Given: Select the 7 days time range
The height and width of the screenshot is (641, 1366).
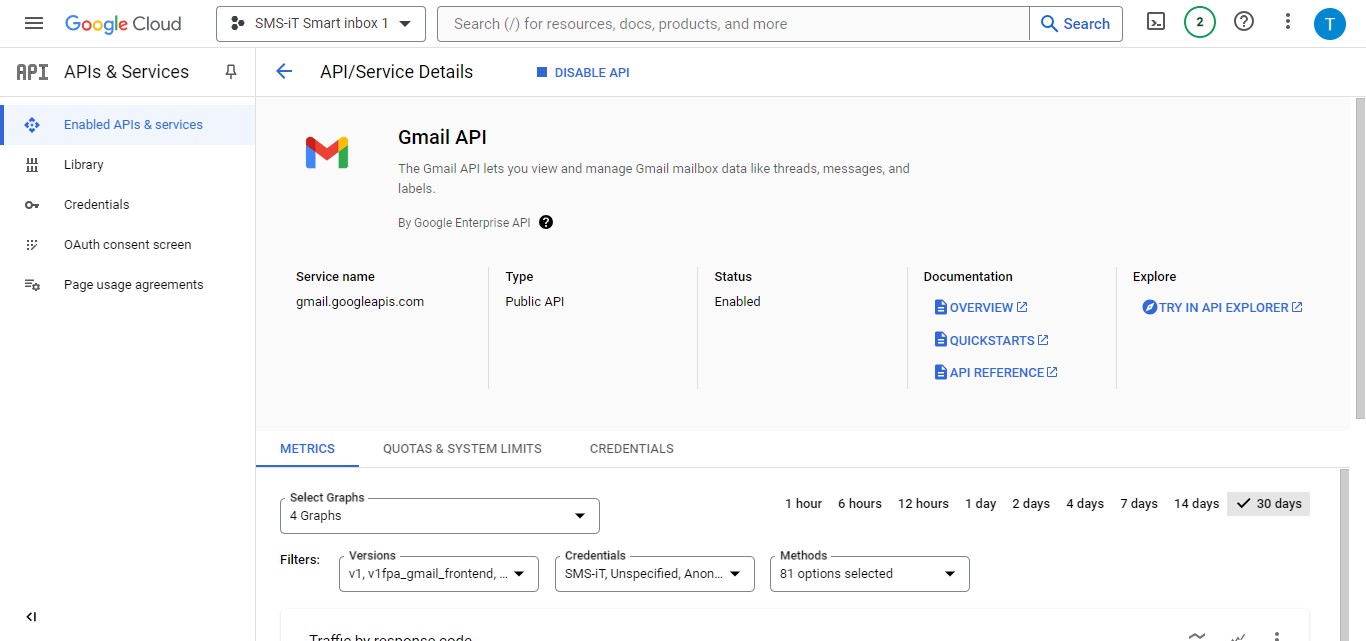Looking at the screenshot, I should pyautogui.click(x=1138, y=503).
